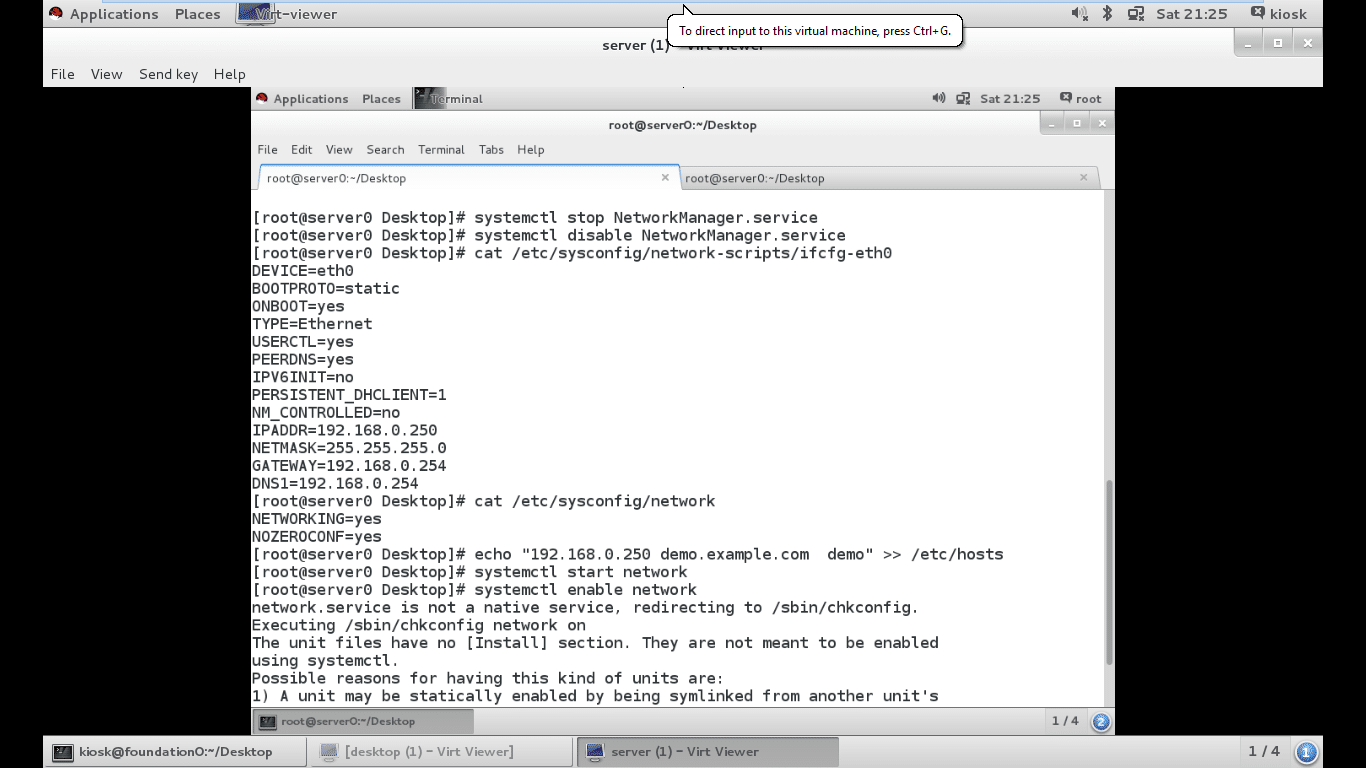Click the guest panel network icon

coord(963,98)
